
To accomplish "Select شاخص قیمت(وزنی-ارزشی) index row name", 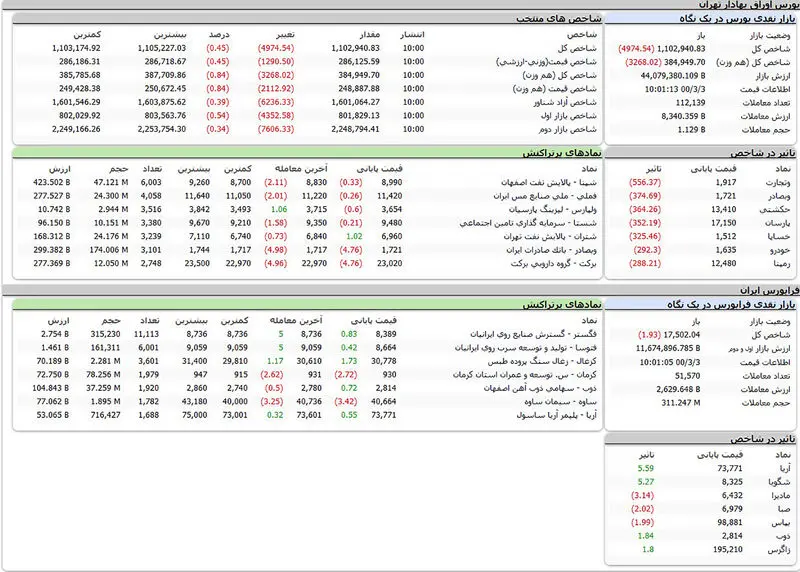I will 546,62.
